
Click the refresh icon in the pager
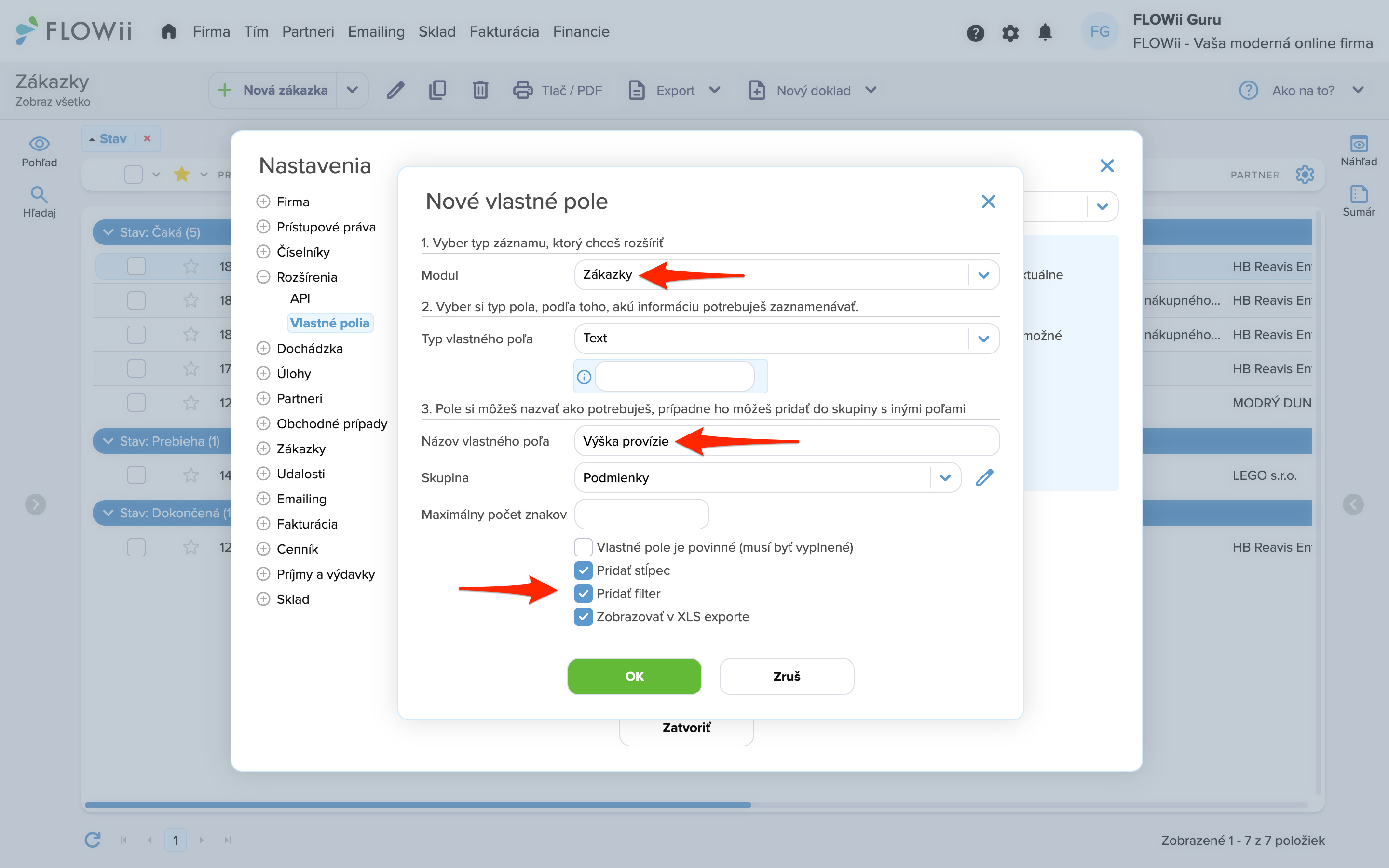click(93, 840)
